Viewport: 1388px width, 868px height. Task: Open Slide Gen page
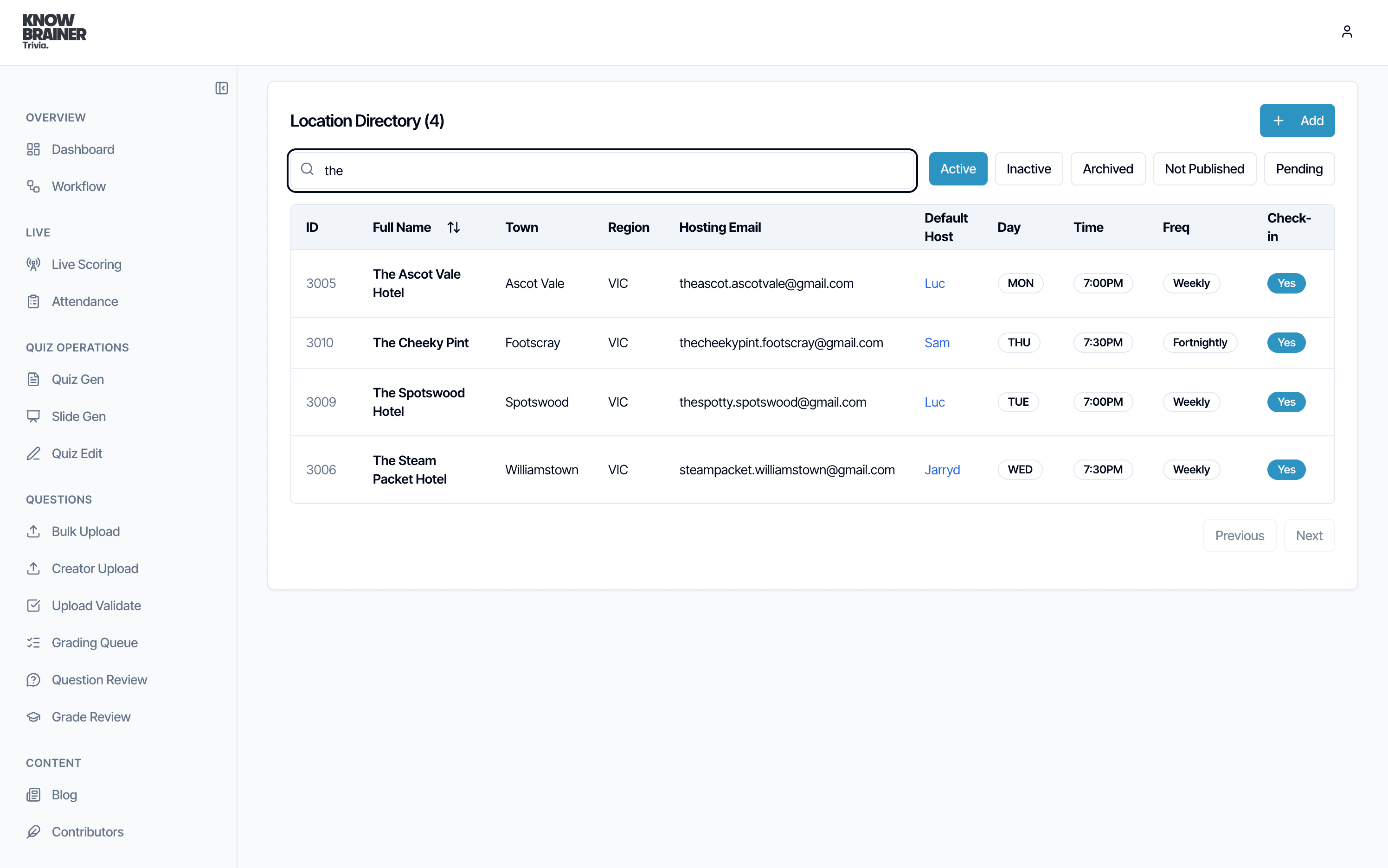pyautogui.click(x=79, y=416)
